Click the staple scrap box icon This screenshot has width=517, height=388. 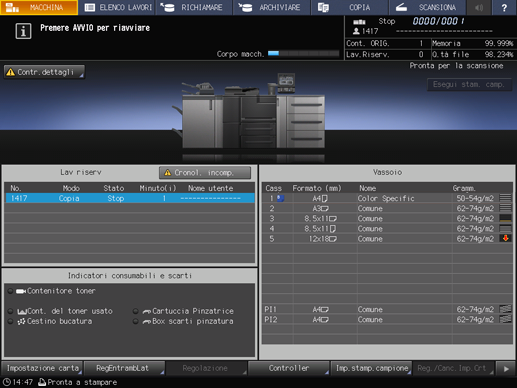(x=147, y=322)
